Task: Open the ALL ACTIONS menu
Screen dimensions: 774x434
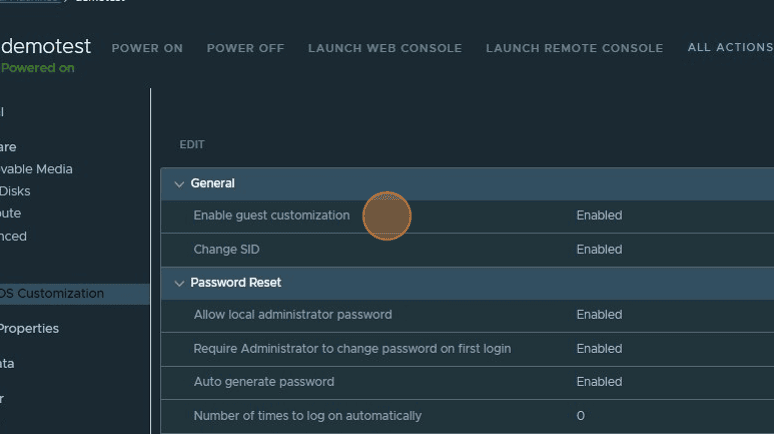Action: tap(731, 47)
